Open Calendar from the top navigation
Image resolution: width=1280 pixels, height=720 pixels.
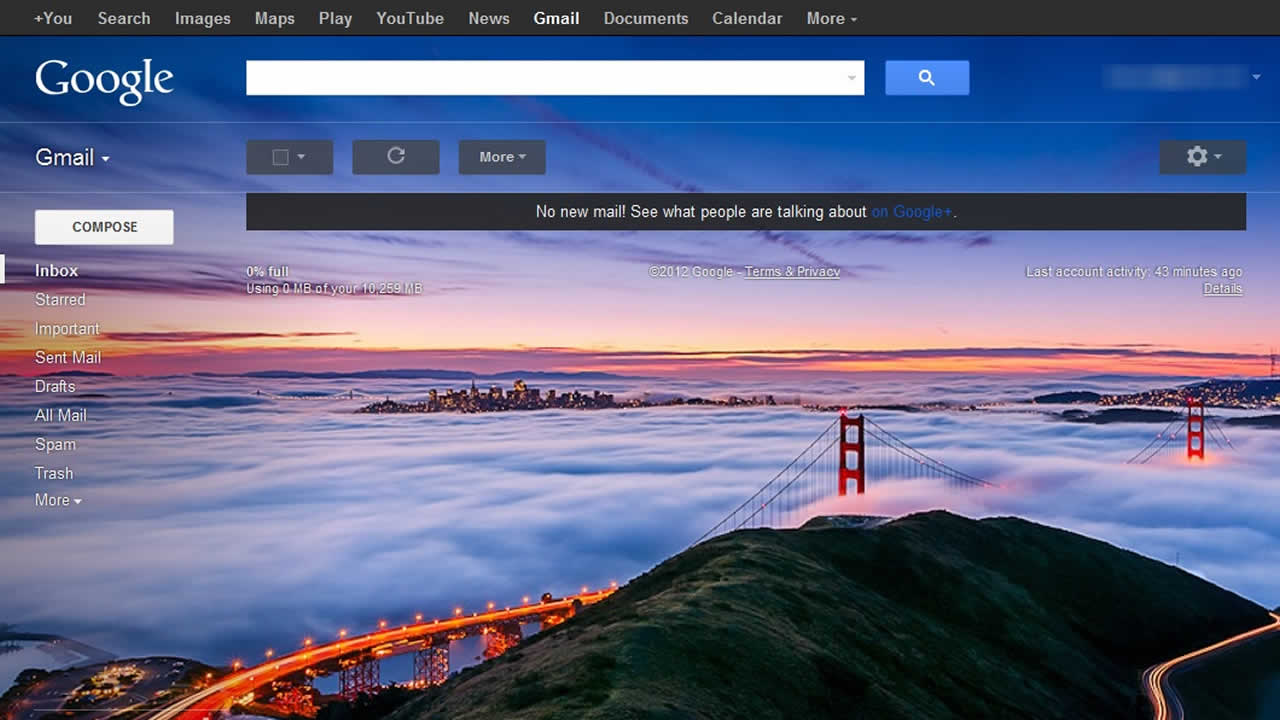tap(747, 17)
